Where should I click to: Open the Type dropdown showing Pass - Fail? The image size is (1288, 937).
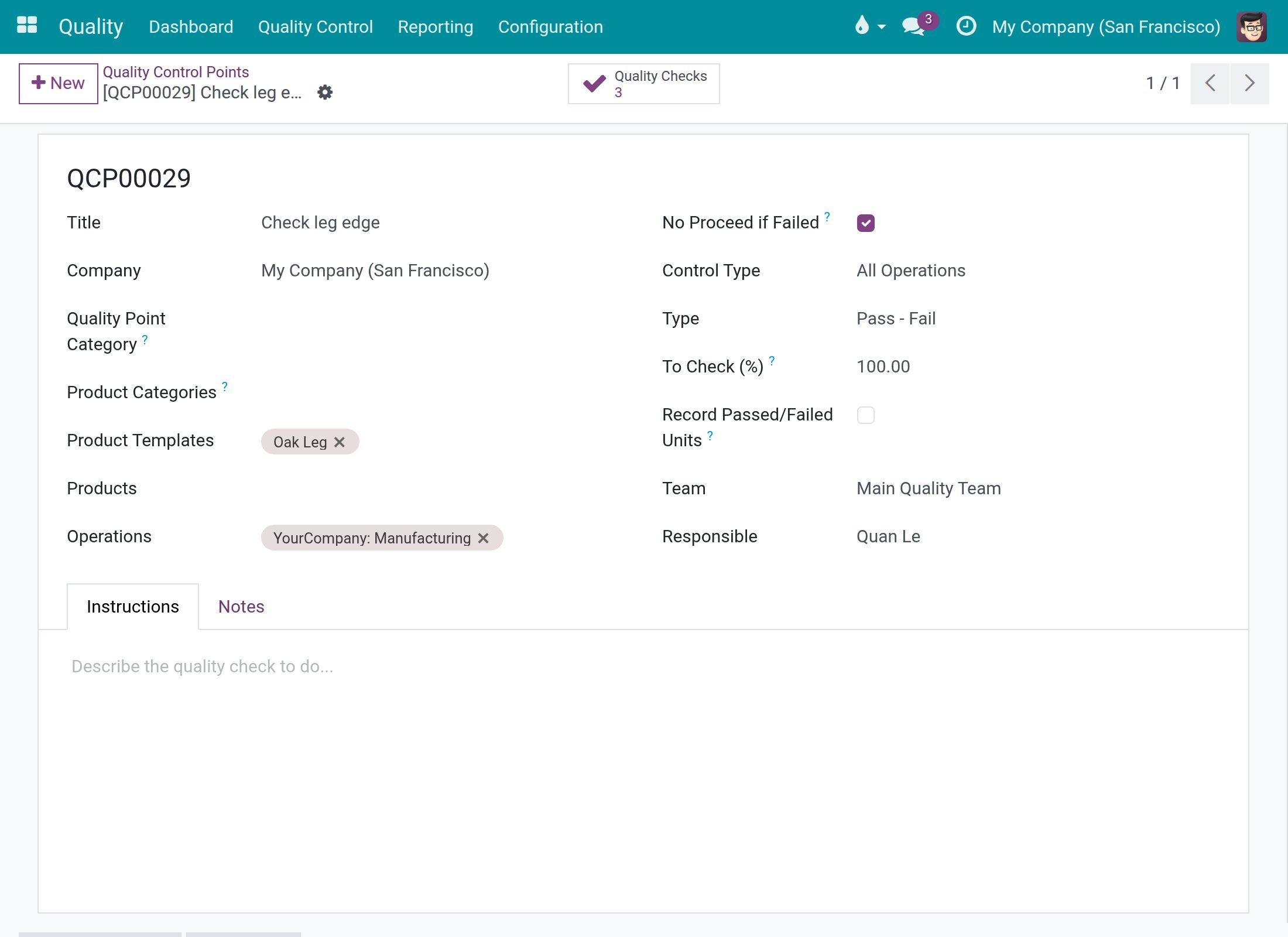coord(1037,319)
